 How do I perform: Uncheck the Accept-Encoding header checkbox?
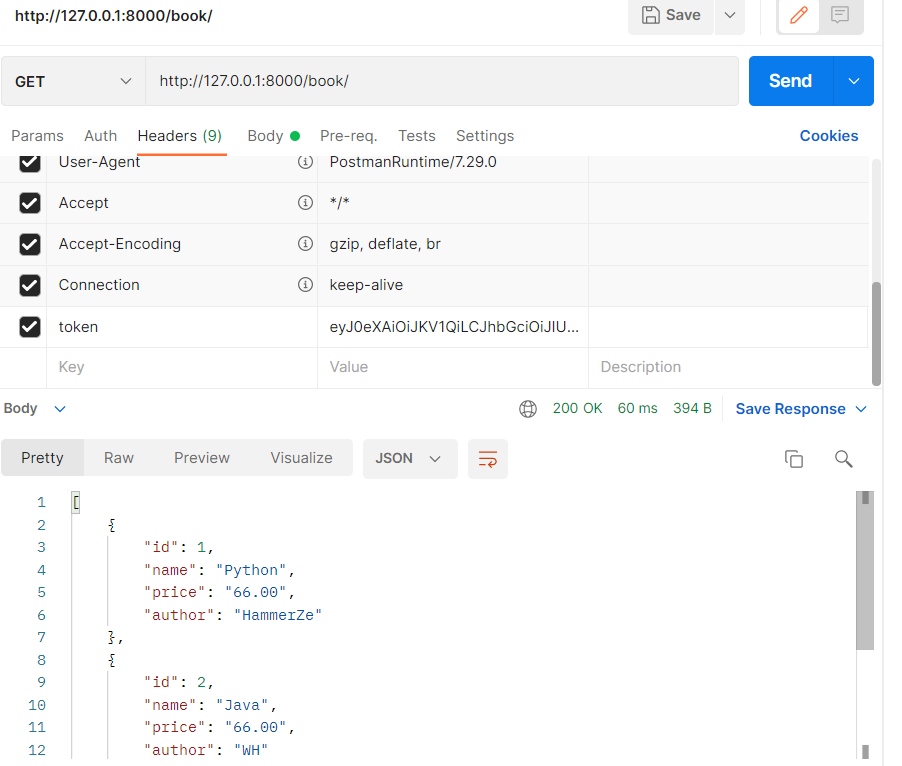[30, 244]
